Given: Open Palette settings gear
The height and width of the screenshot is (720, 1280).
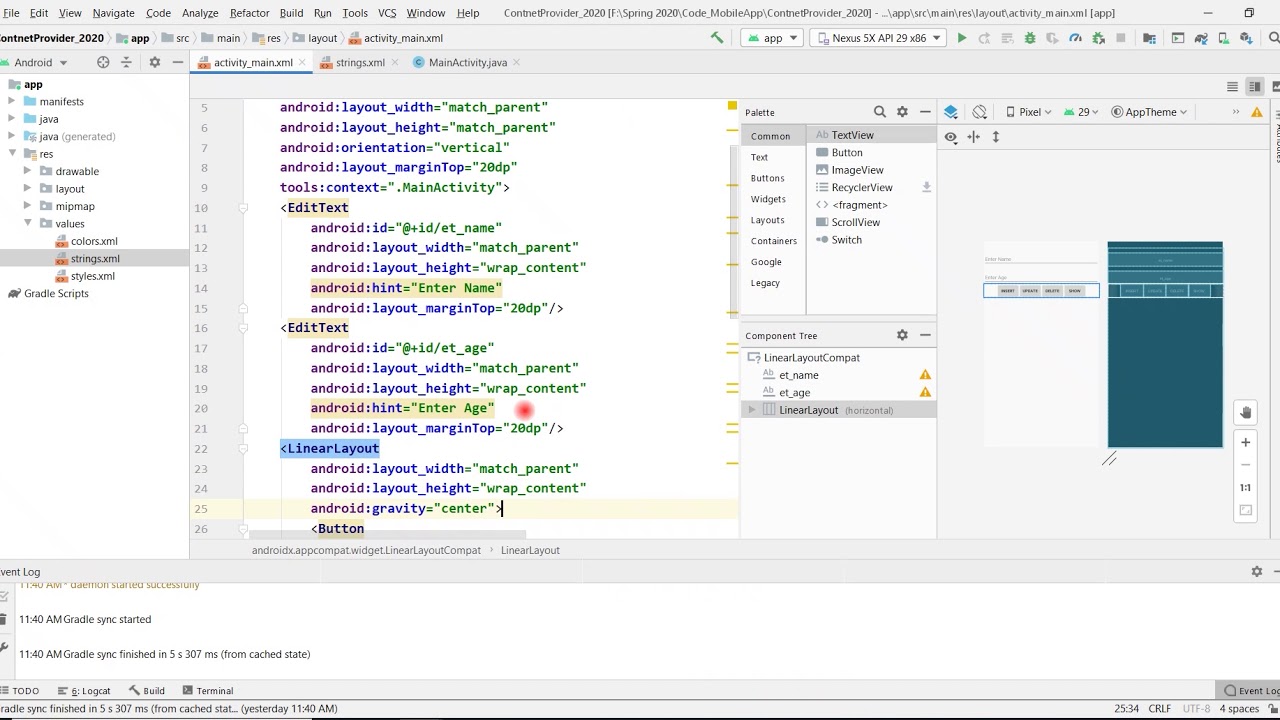Looking at the screenshot, I should point(902,112).
